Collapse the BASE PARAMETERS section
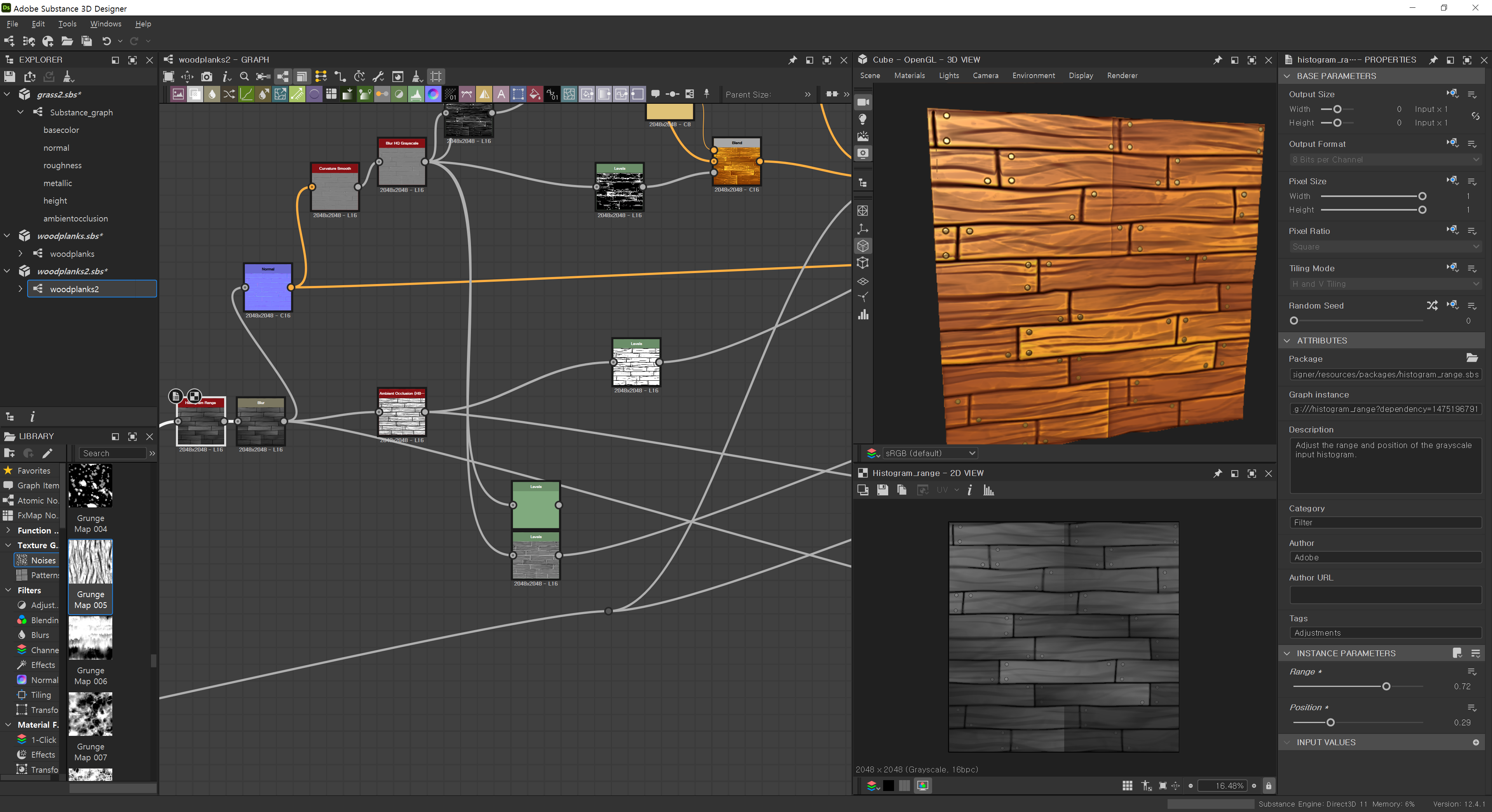 1287,76
